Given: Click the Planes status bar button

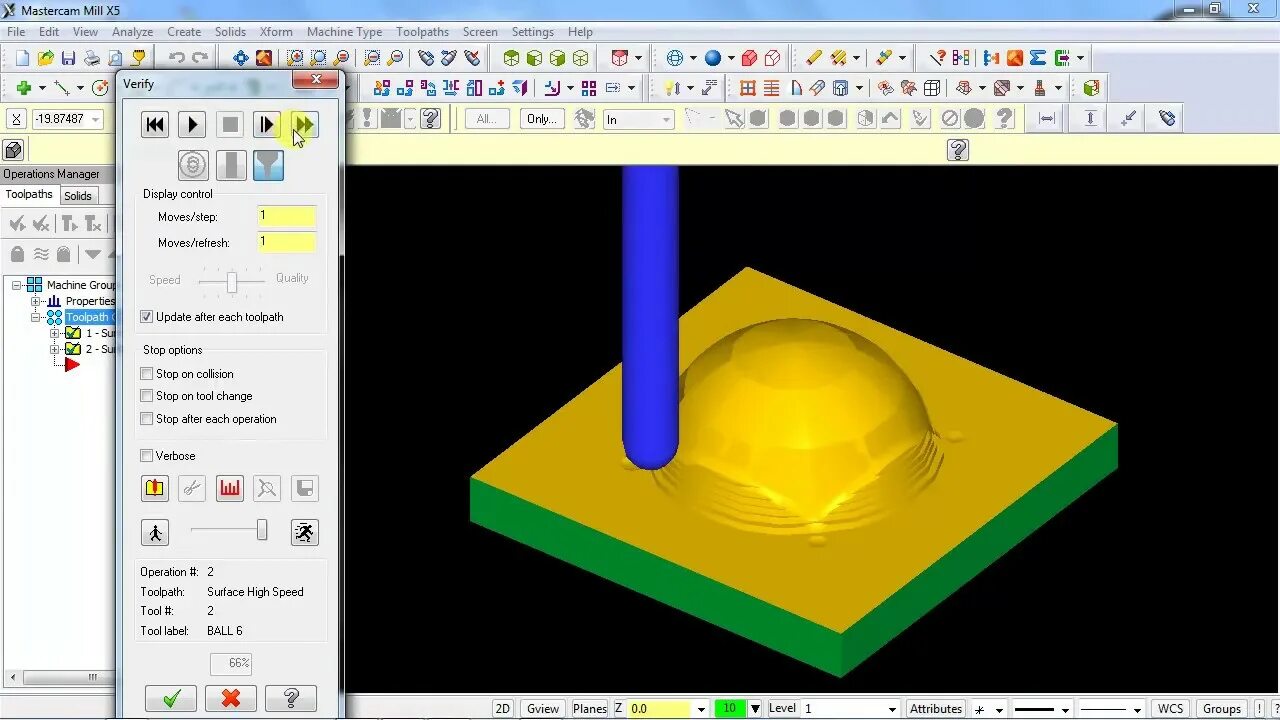Looking at the screenshot, I should click(x=590, y=709).
